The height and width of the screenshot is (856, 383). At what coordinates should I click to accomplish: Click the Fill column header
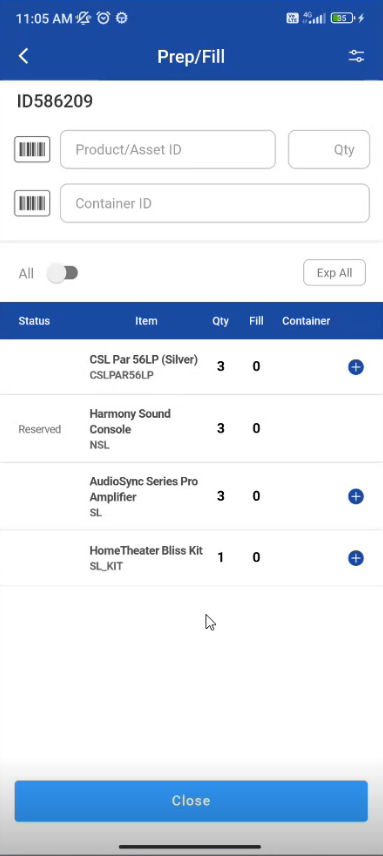(256, 321)
